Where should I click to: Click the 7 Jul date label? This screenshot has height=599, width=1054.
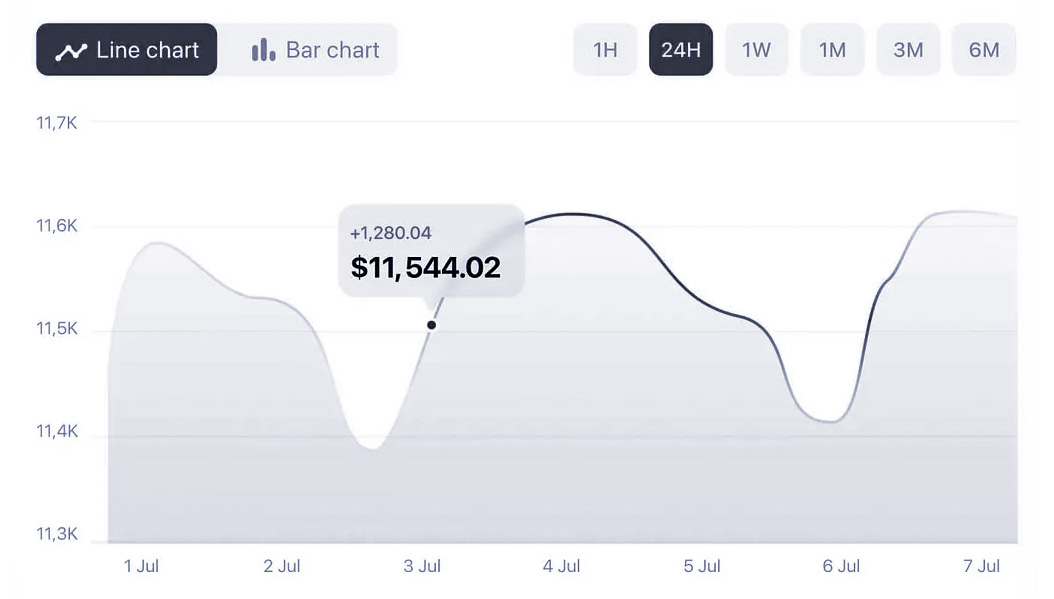coord(981,566)
